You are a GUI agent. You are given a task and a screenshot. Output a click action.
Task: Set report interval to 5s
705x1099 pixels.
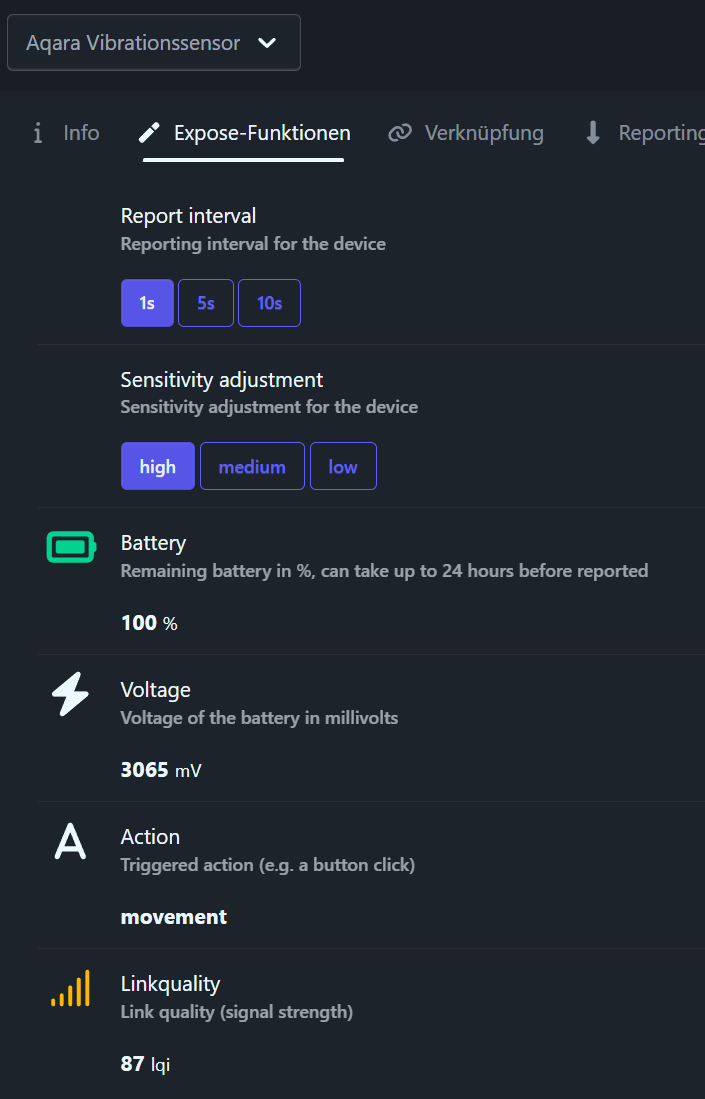tap(206, 303)
